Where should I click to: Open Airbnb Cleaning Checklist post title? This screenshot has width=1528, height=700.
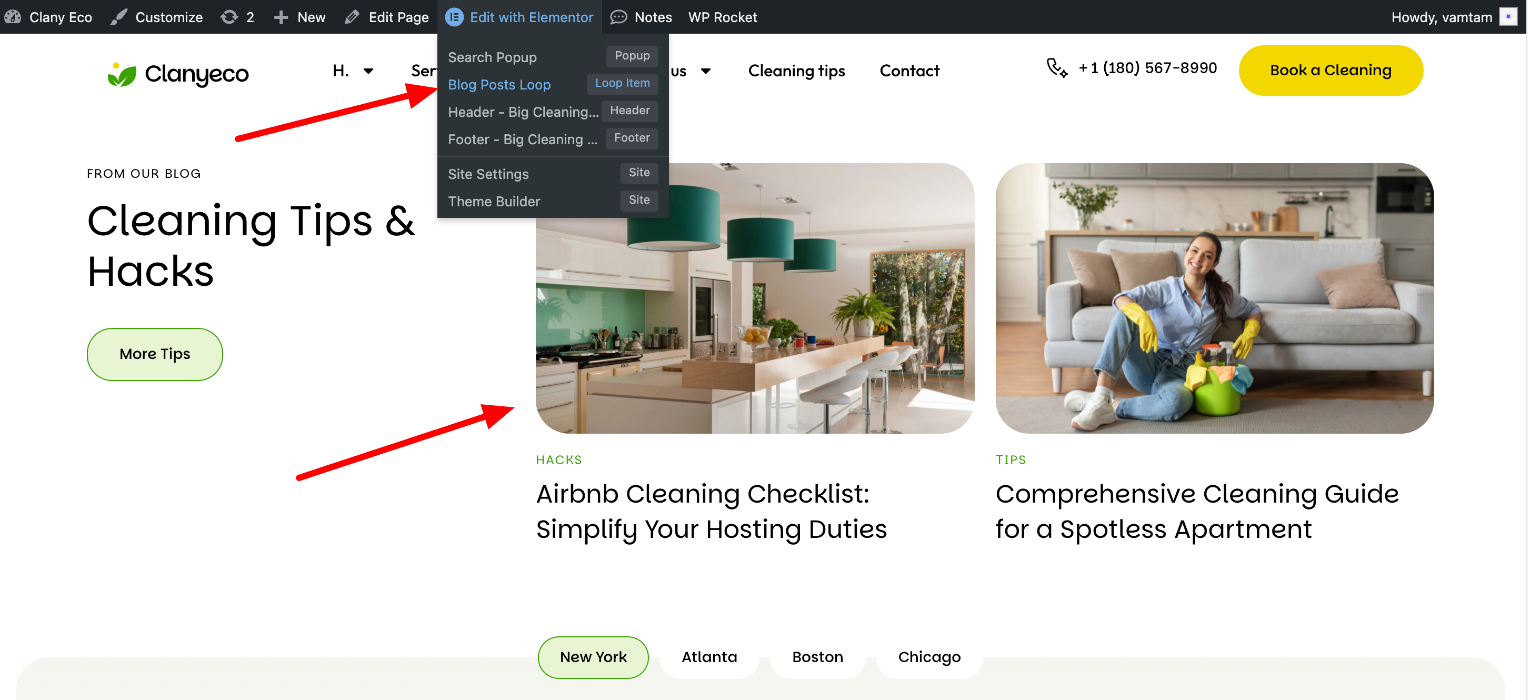(x=711, y=511)
